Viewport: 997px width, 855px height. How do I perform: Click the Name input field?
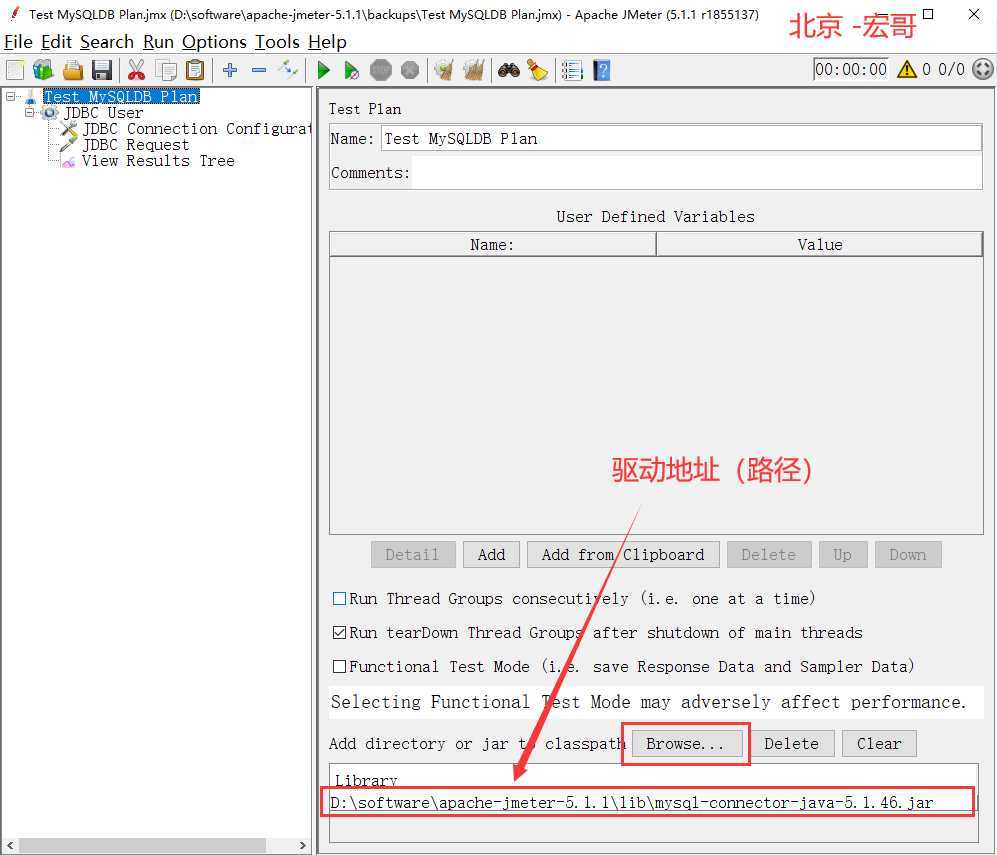pyautogui.click(x=681, y=139)
